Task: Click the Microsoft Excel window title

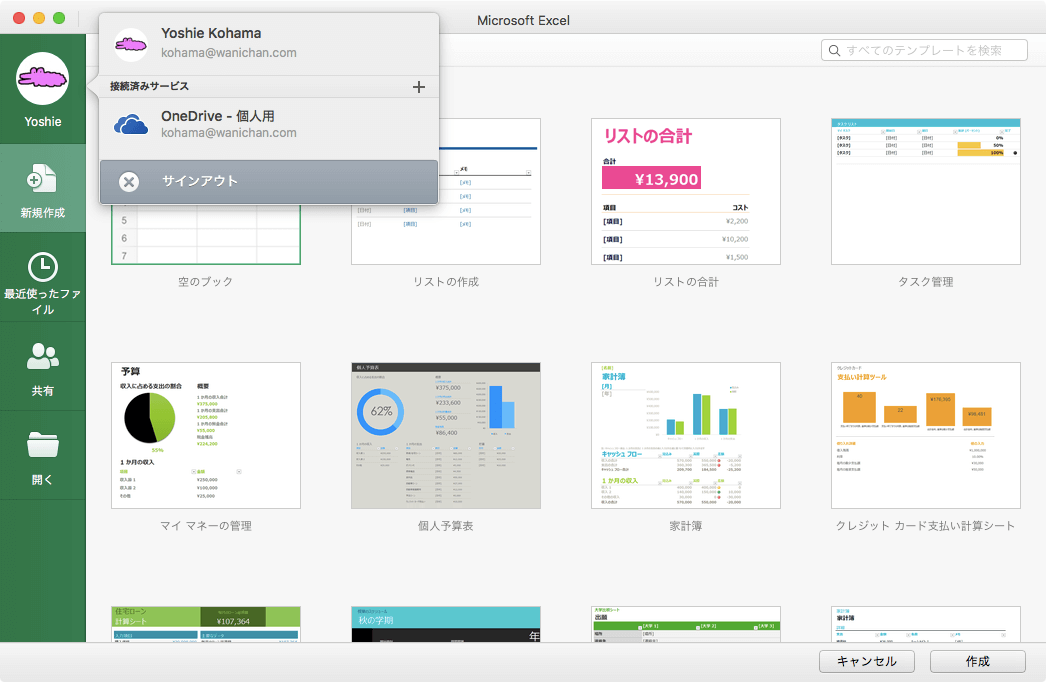Action: 524,21
